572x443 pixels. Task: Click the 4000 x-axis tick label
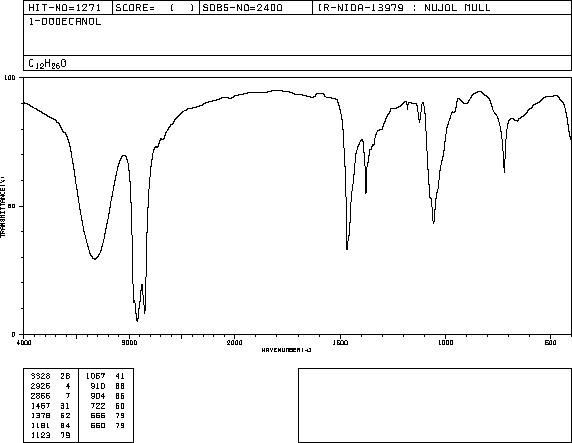pos(24,342)
